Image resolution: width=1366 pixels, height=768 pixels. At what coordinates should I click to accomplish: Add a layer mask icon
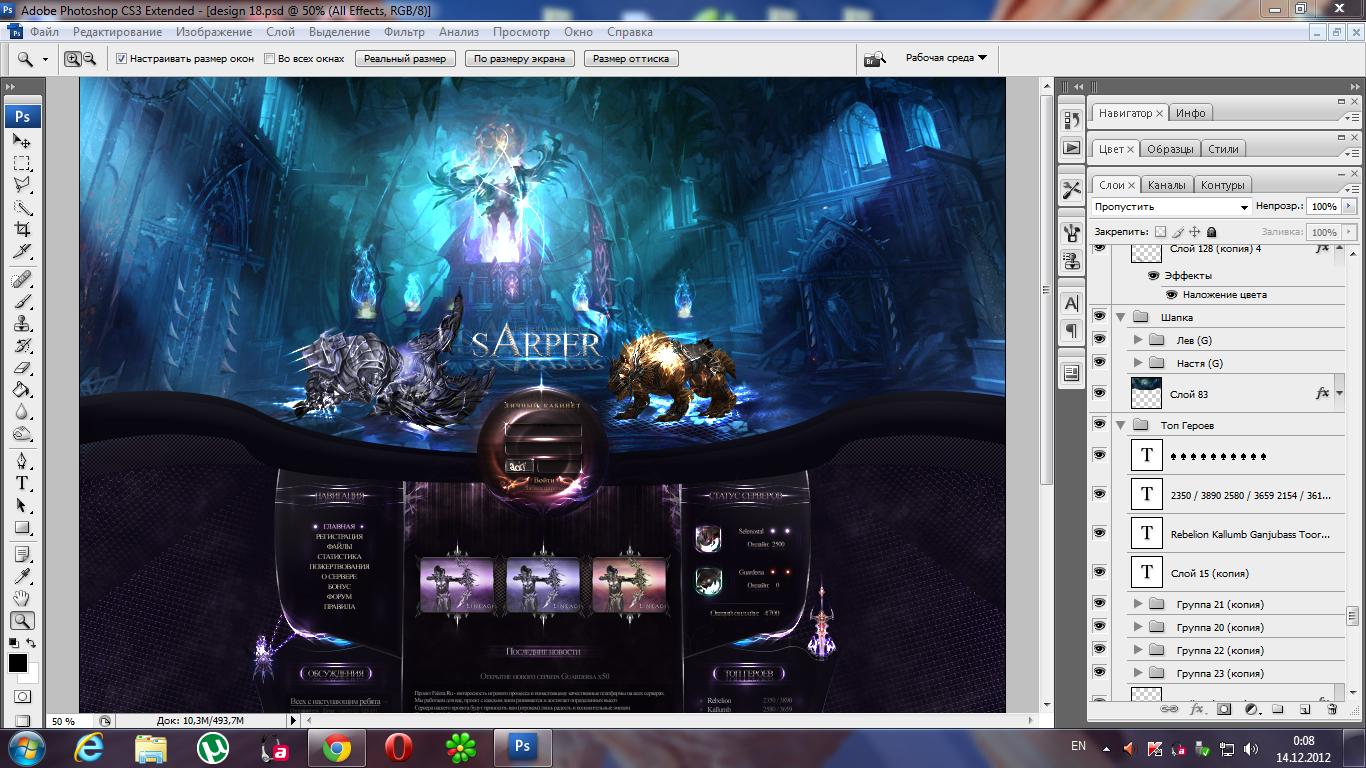(x=1223, y=709)
